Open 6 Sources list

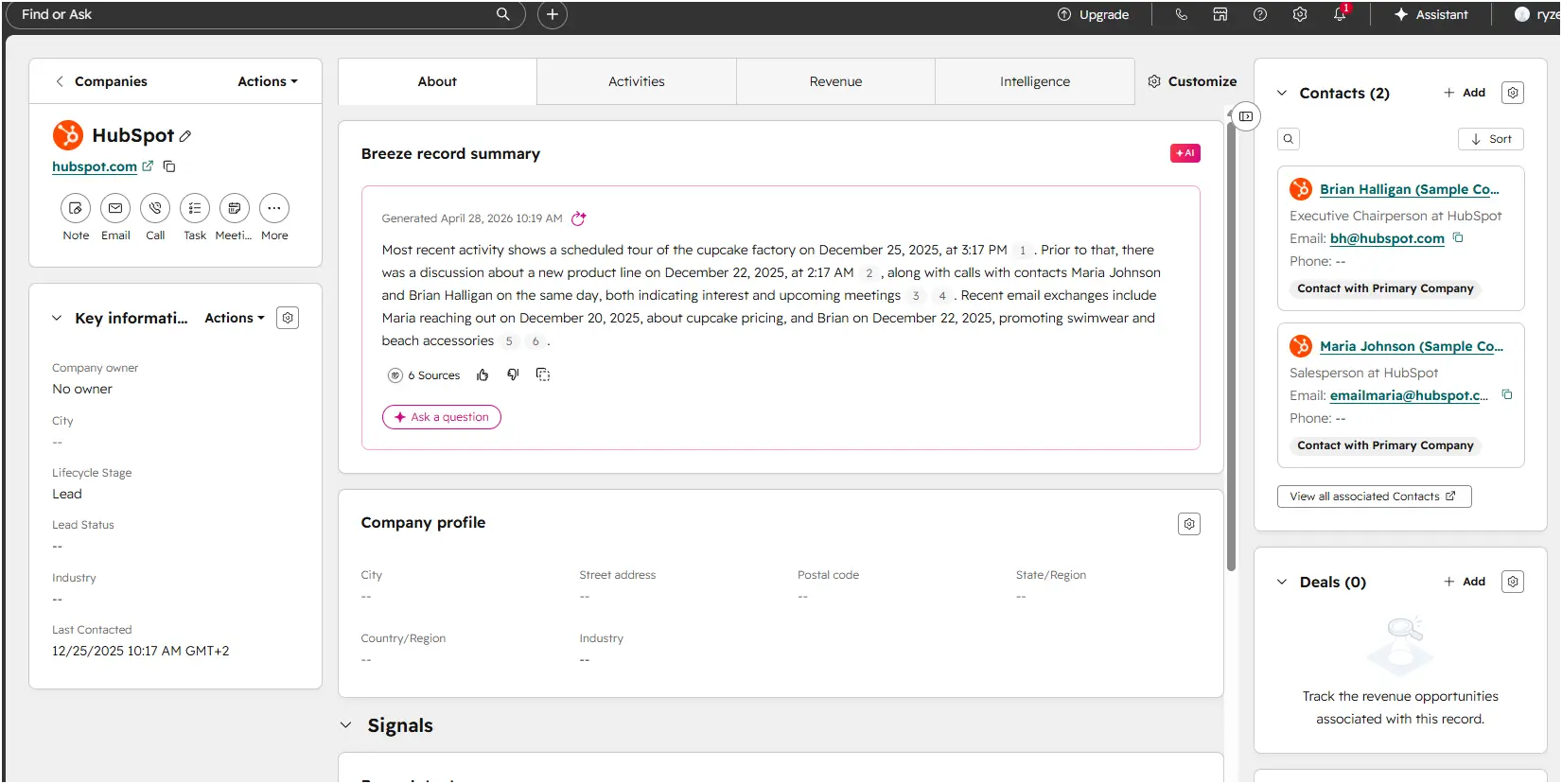click(x=424, y=375)
